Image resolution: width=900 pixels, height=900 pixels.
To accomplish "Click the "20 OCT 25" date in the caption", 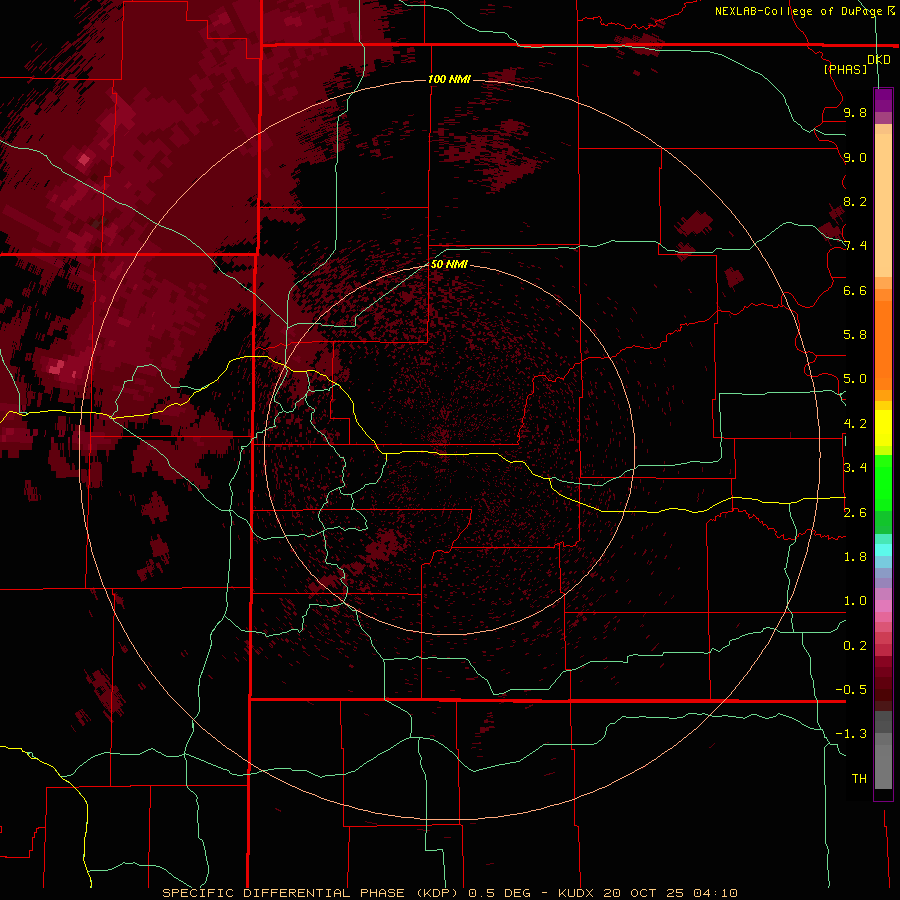I will (645, 893).
